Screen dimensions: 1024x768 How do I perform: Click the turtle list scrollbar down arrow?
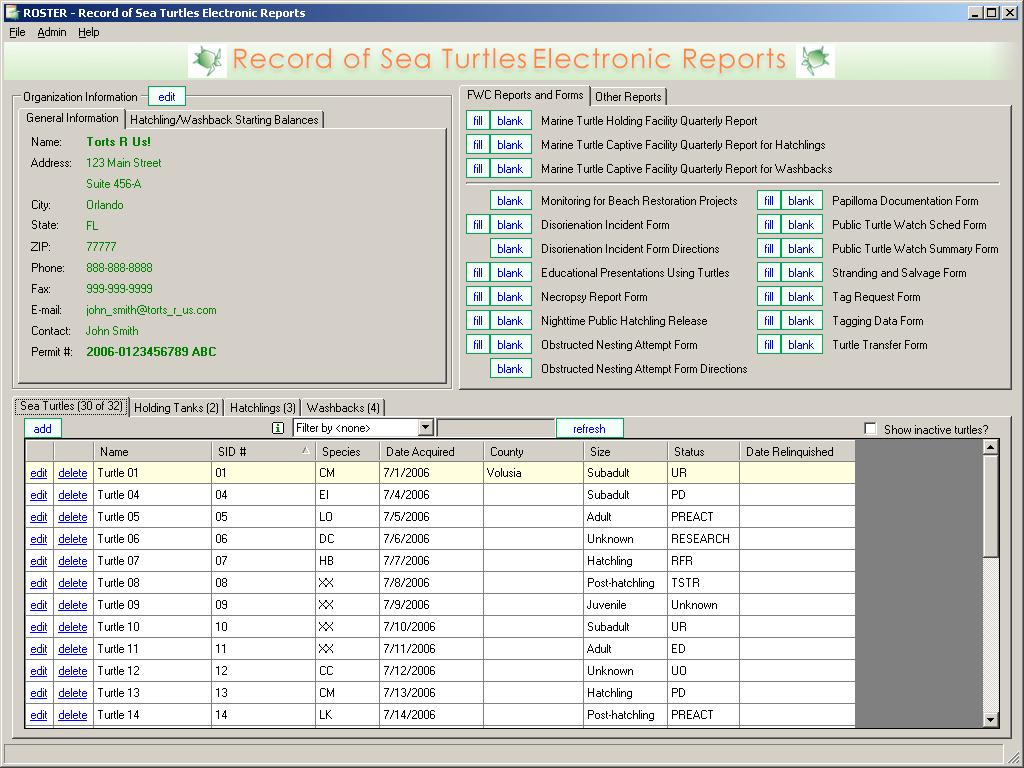(x=991, y=719)
